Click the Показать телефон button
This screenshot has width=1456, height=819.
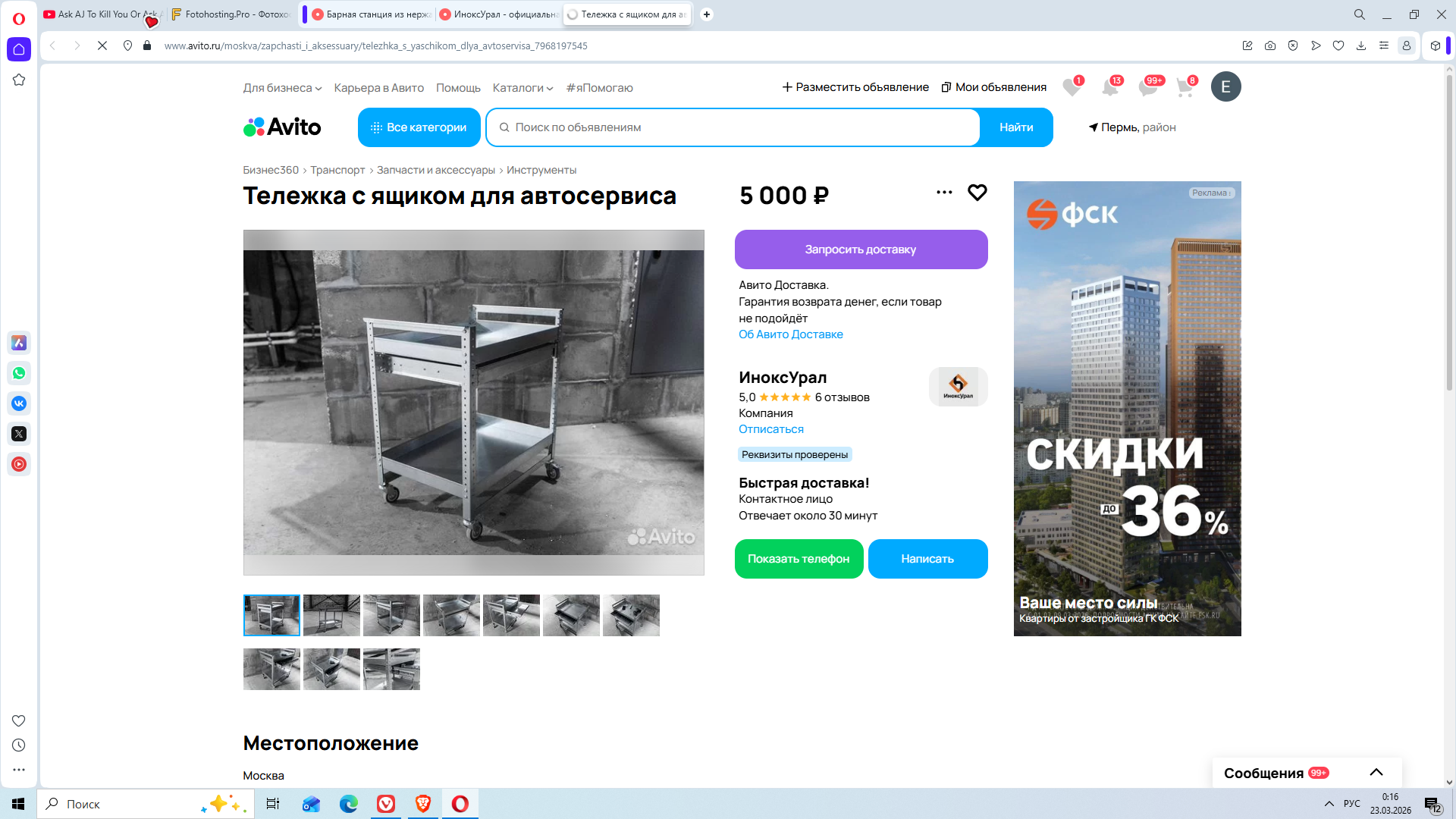coord(799,559)
